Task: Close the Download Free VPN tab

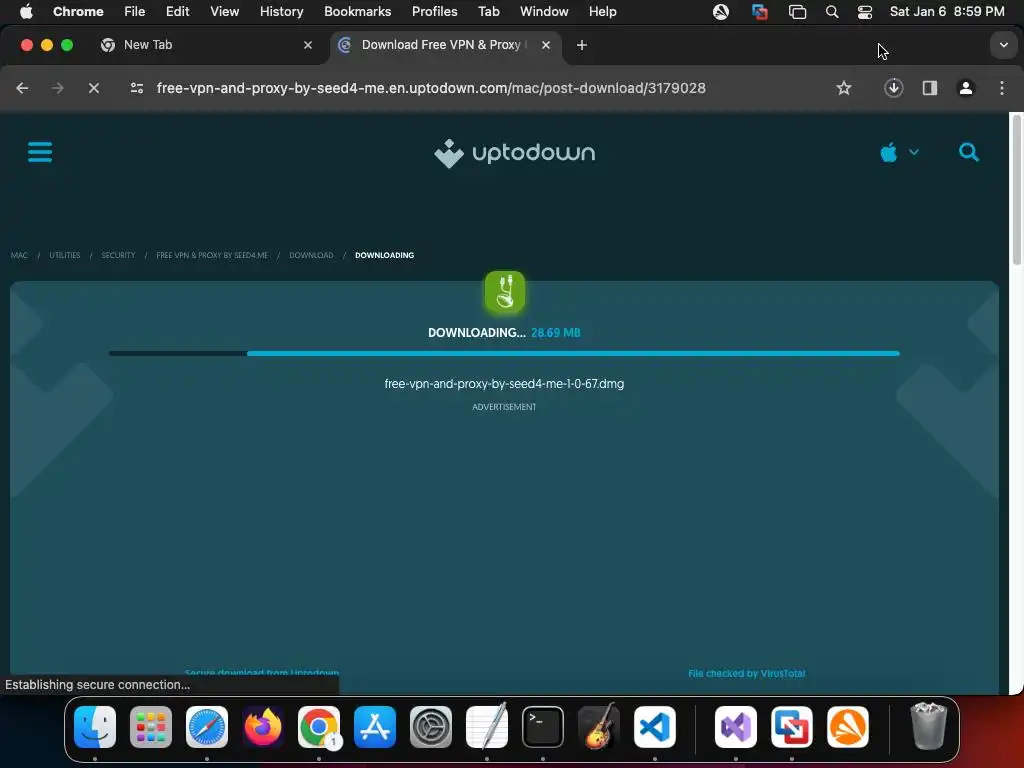Action: click(x=546, y=45)
